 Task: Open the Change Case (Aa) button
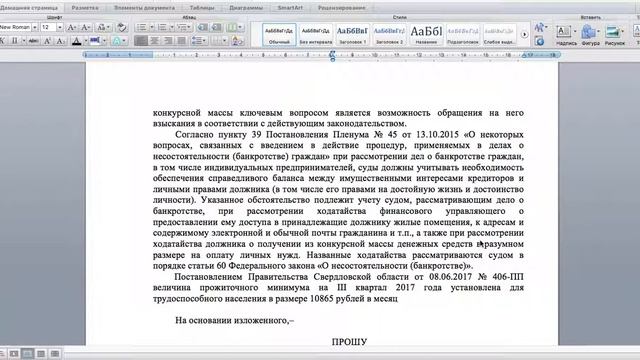pos(102,27)
